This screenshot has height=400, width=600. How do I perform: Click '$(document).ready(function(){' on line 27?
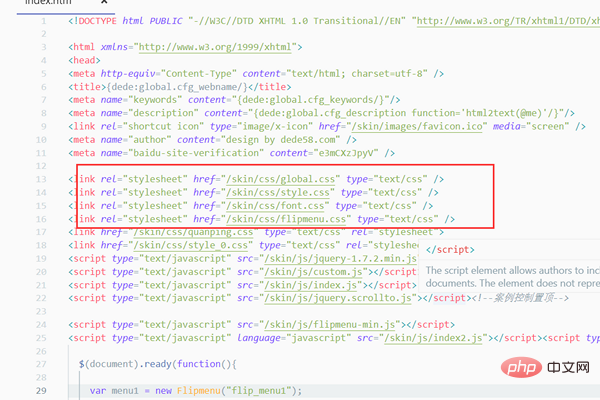(x=158, y=364)
